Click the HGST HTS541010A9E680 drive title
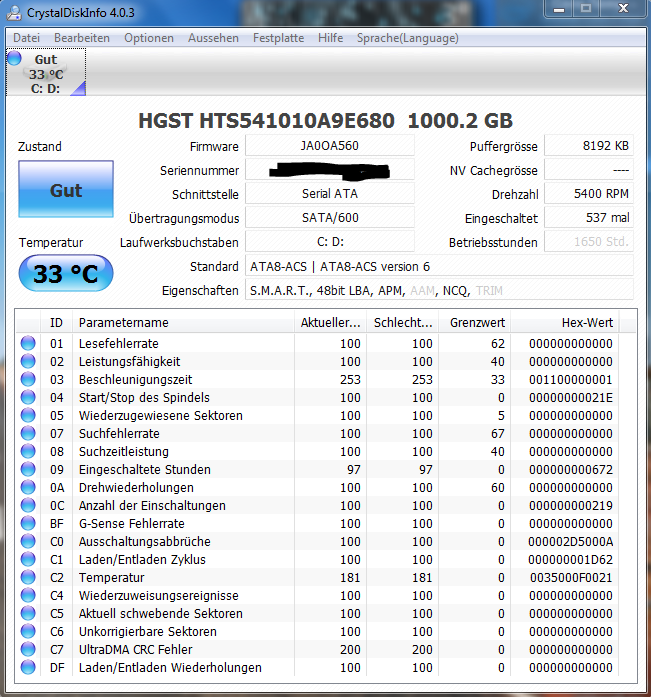 (325, 120)
